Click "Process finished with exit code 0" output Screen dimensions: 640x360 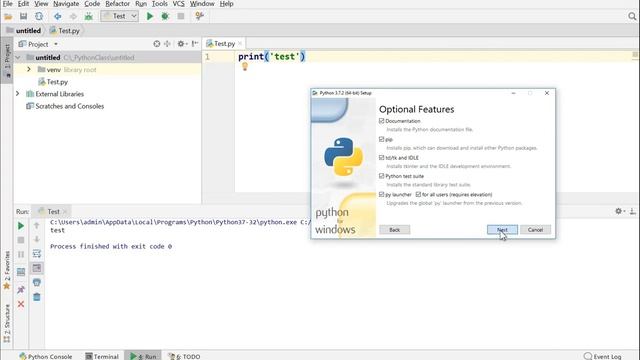[111, 247]
